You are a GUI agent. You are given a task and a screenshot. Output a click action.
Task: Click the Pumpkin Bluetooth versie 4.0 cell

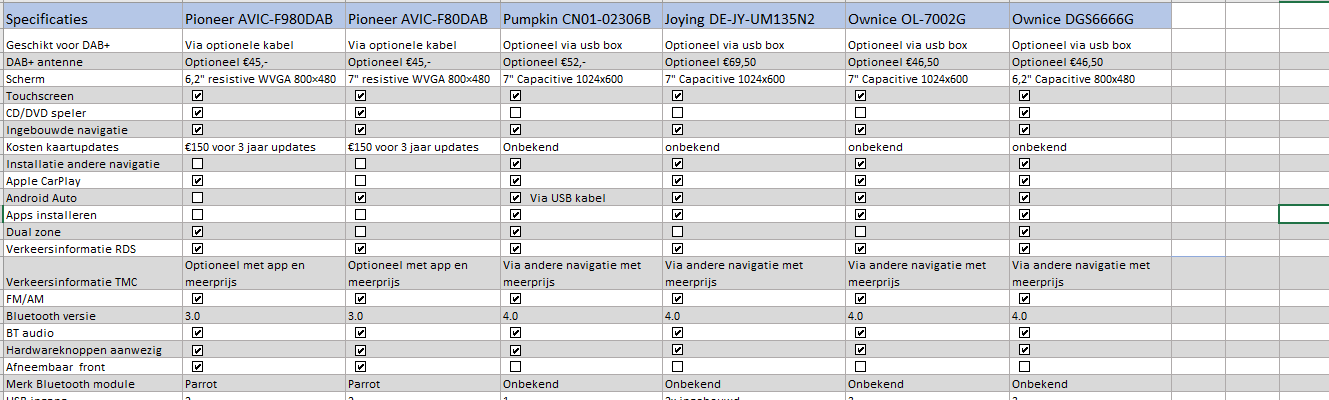[581, 316]
